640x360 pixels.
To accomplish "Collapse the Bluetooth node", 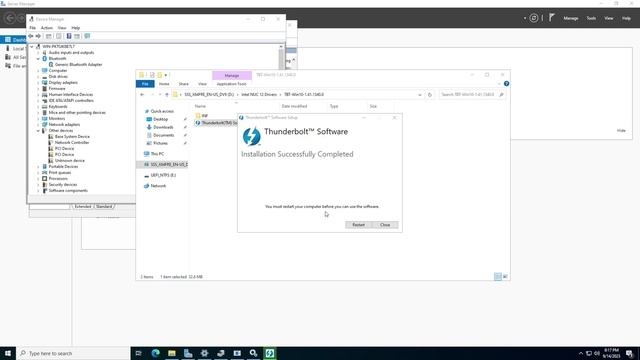I will (x=38, y=58).
